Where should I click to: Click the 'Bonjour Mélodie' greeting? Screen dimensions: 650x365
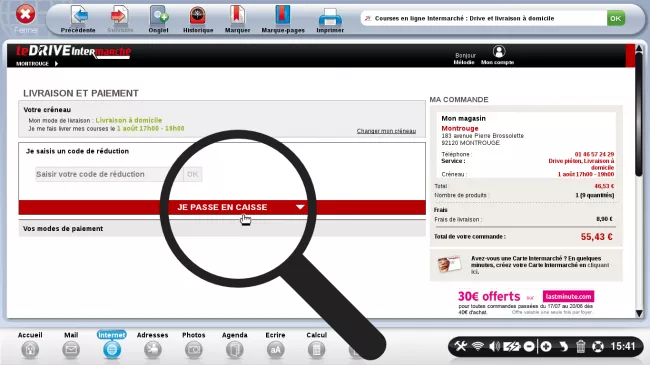point(464,58)
